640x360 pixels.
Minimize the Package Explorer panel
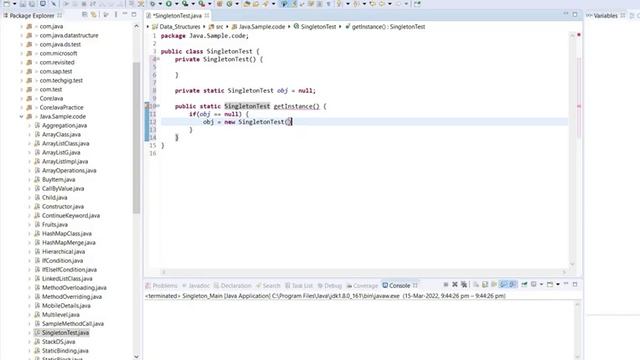[x=124, y=14]
